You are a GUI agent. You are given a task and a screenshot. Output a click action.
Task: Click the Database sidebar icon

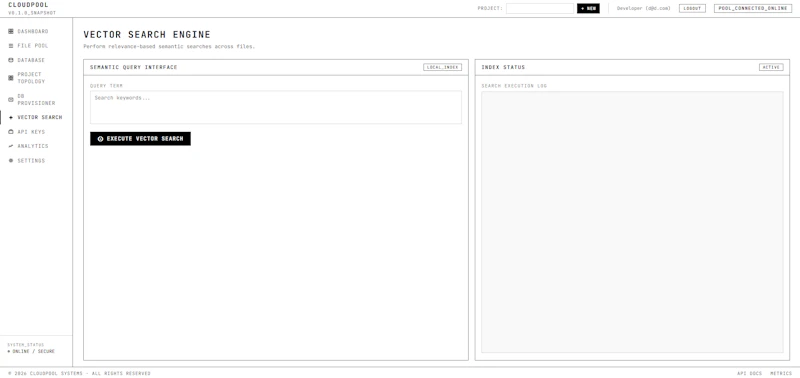point(11,60)
